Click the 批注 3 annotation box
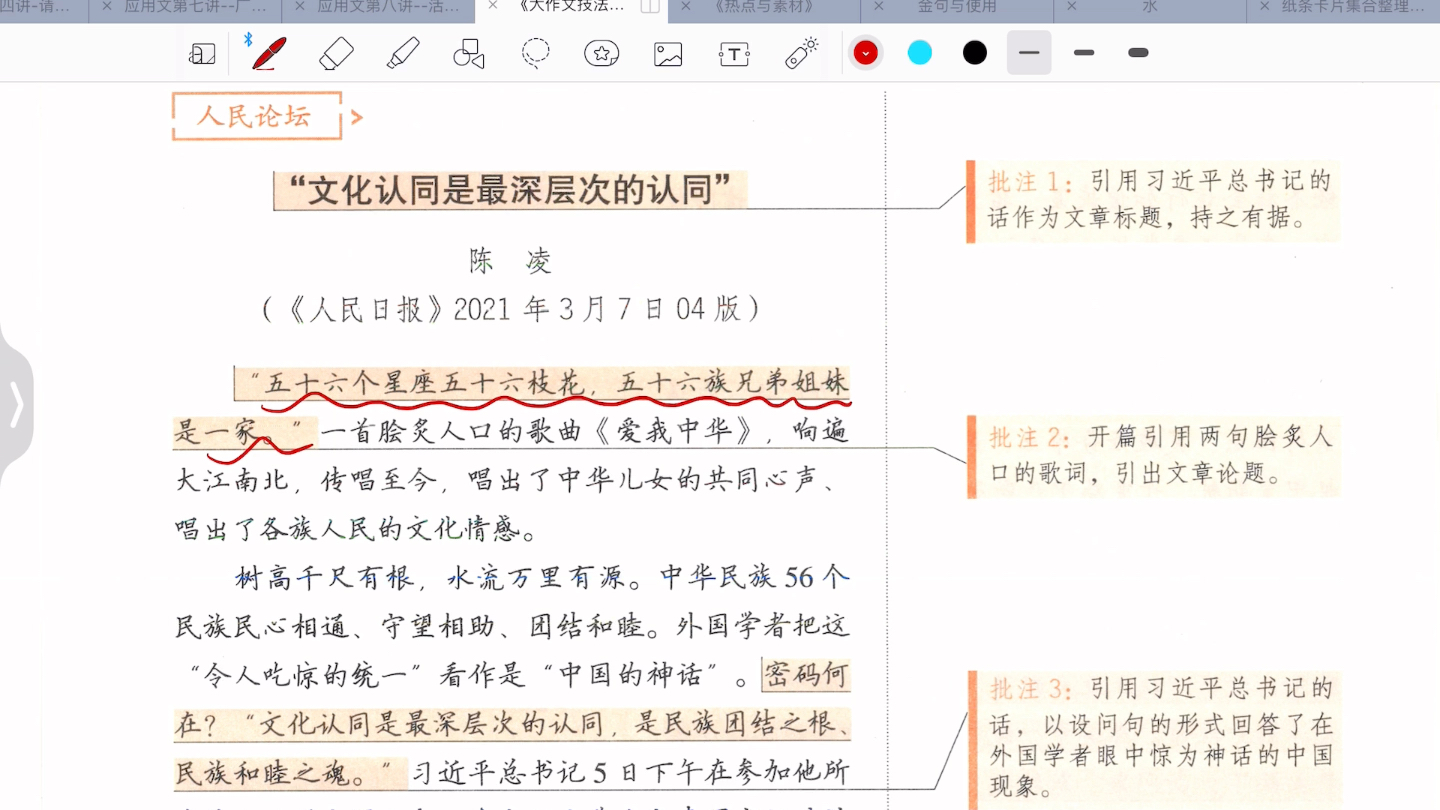This screenshot has width=1440, height=810. point(1152,740)
